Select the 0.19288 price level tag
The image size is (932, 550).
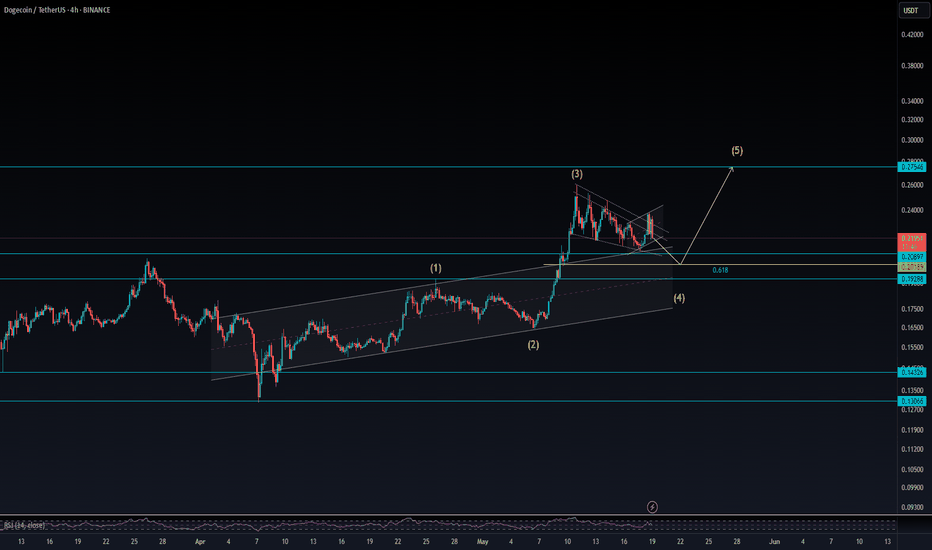coord(912,279)
